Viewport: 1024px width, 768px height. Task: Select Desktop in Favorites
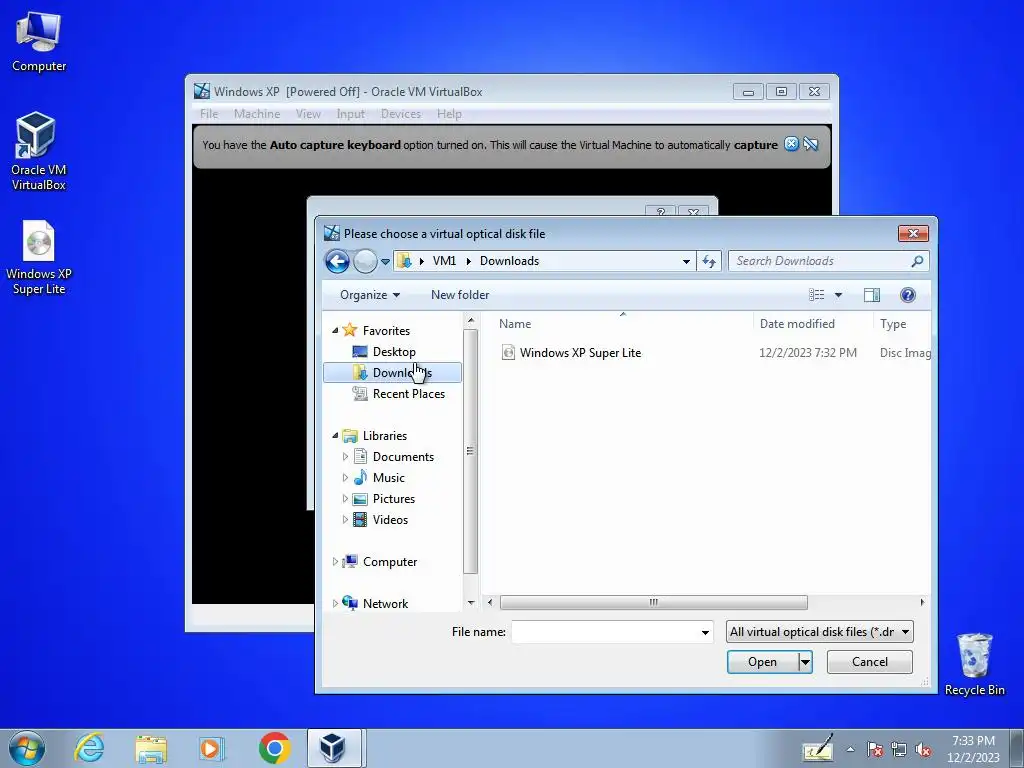(x=394, y=352)
